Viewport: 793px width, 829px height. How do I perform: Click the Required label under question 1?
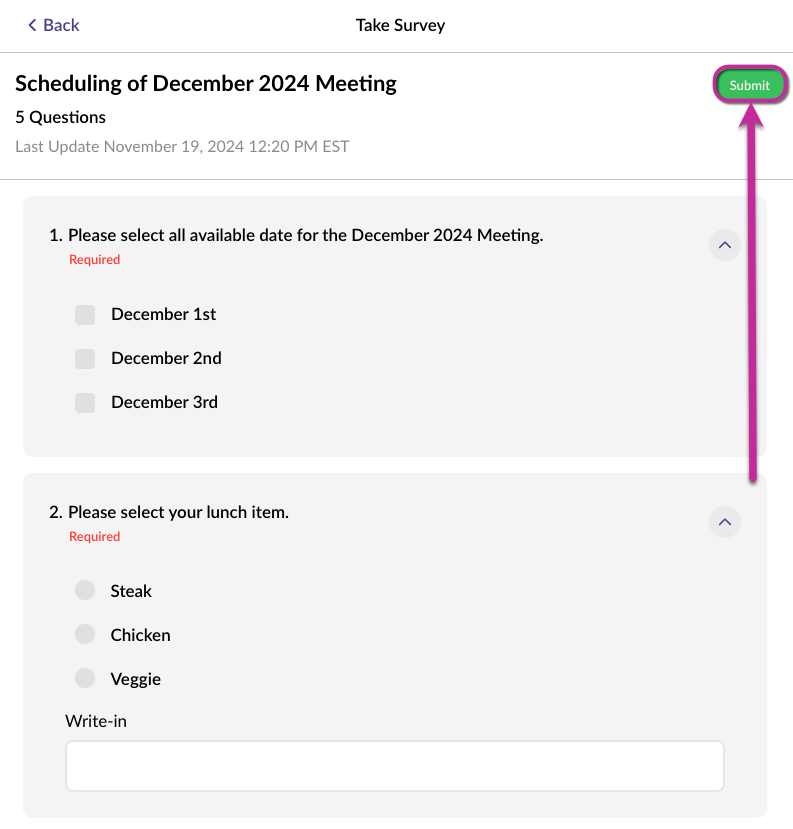tap(94, 260)
